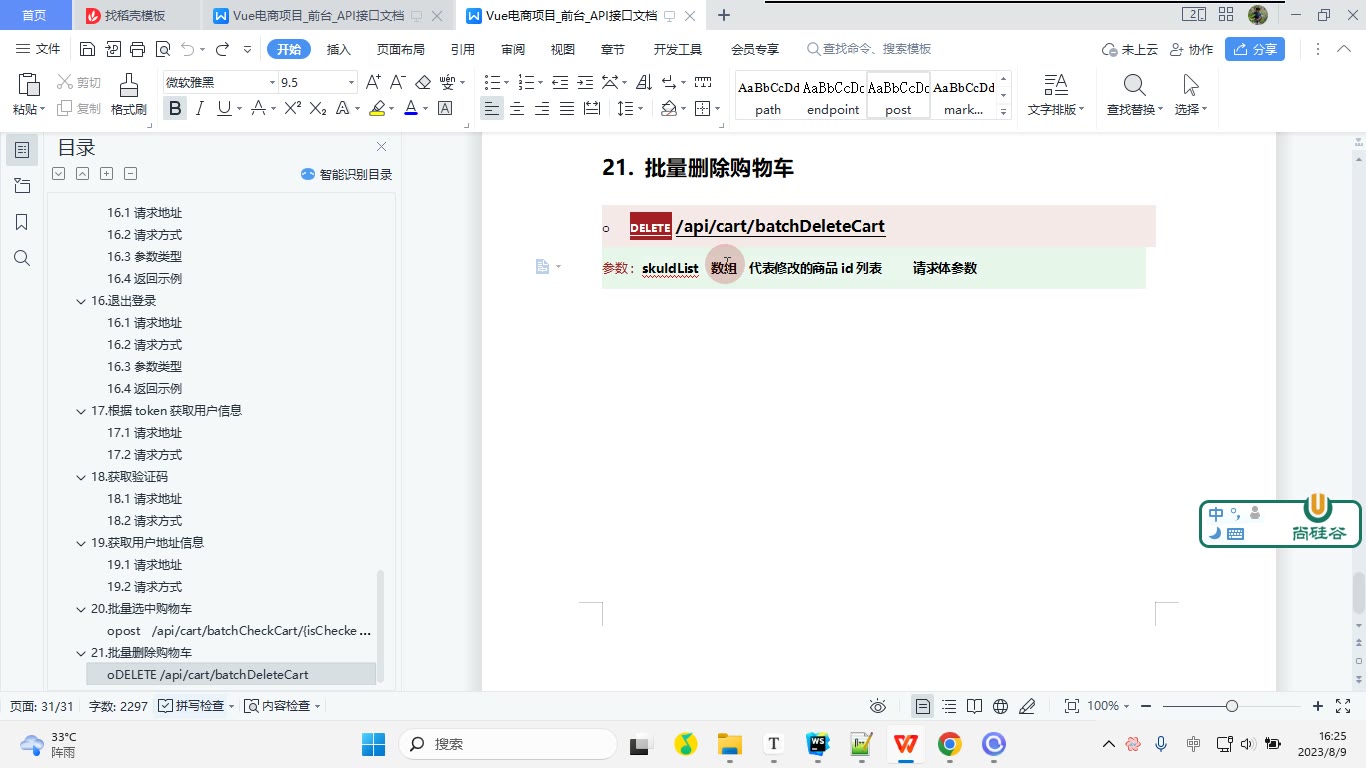1366x768 pixels.
Task: Click the print icon in quick toolbar
Action: (x=138, y=49)
